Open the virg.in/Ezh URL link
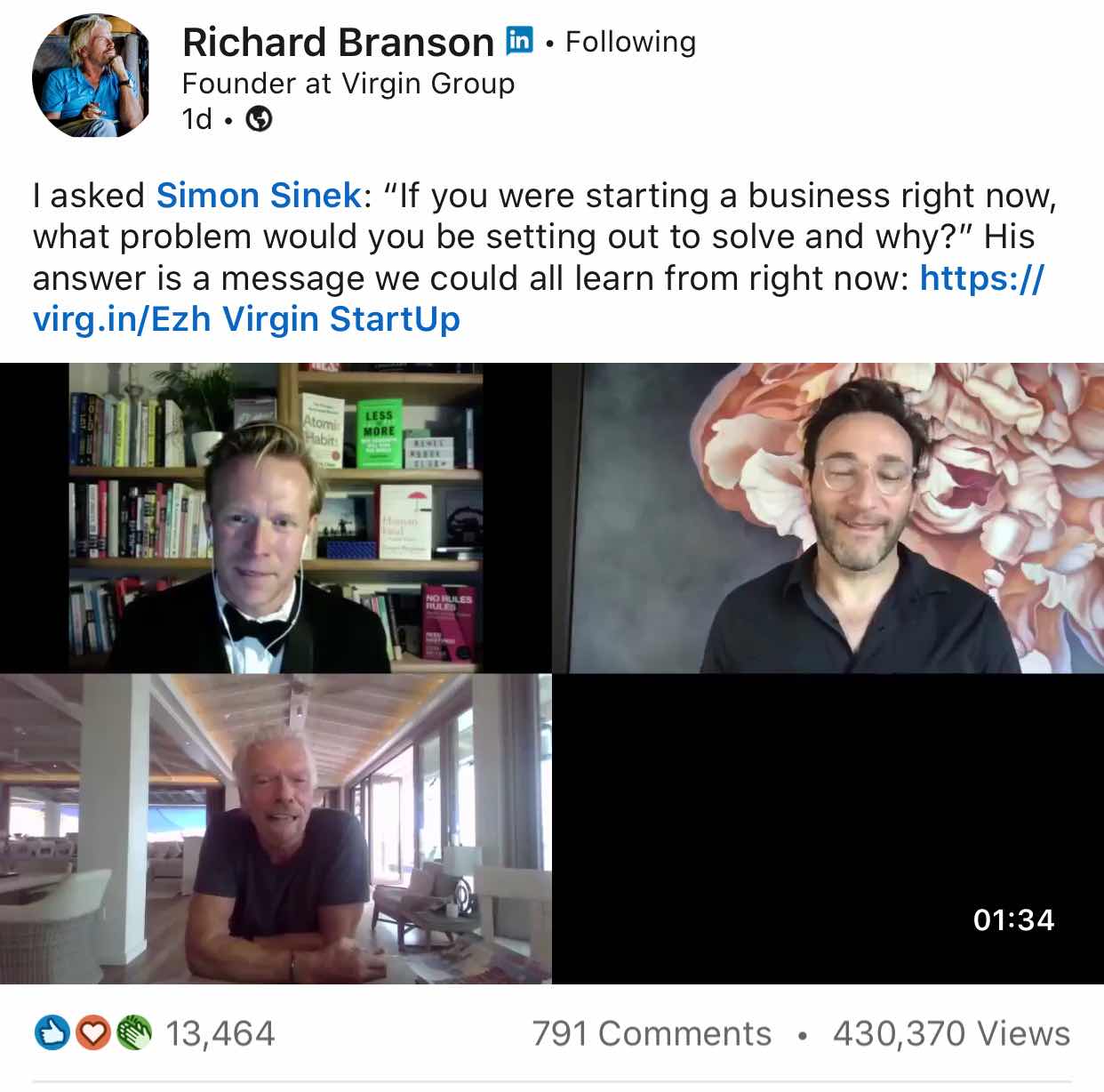Viewport: 1104px width, 1092px height. (538, 298)
